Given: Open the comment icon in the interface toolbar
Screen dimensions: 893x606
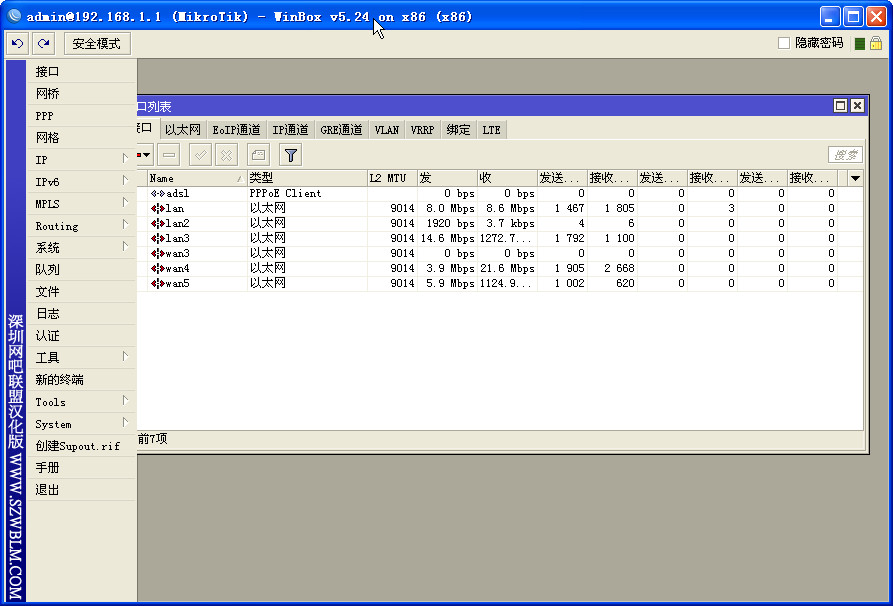Looking at the screenshot, I should click(x=260, y=154).
